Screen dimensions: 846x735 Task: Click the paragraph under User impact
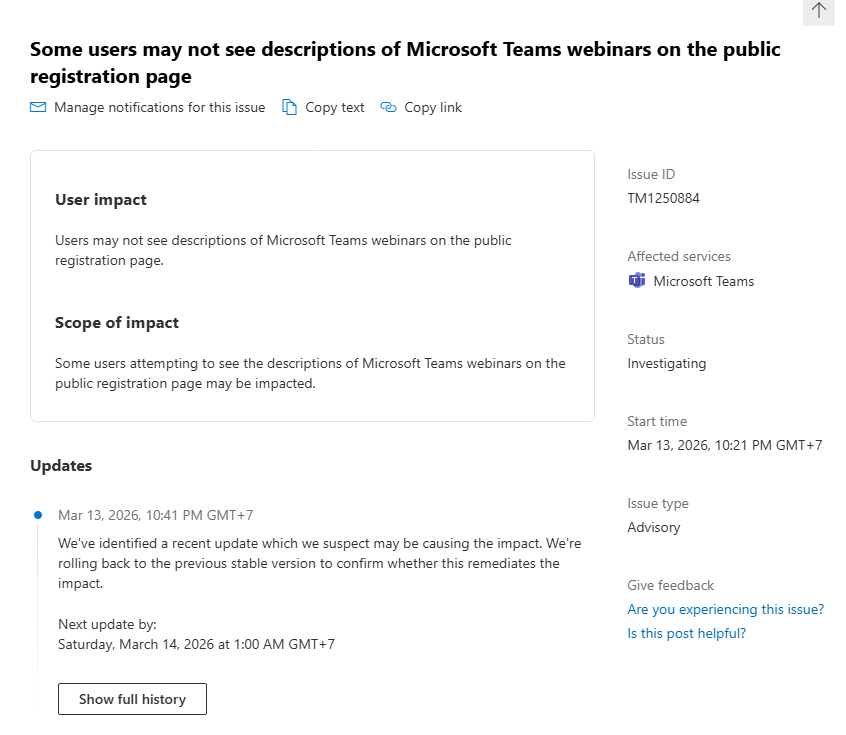[283, 250]
